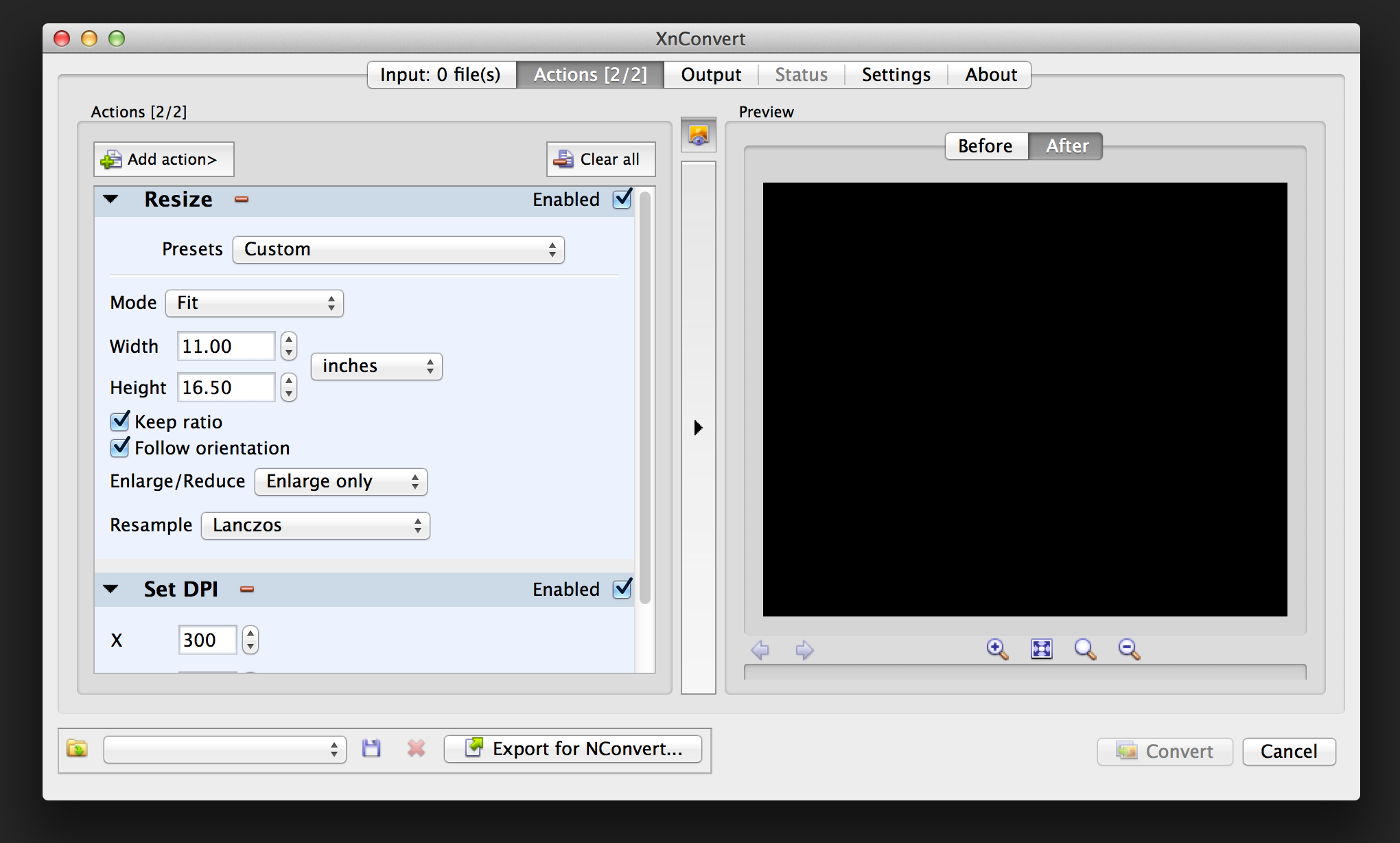Click the actual size magnifier icon
1400x843 pixels.
click(x=1085, y=649)
